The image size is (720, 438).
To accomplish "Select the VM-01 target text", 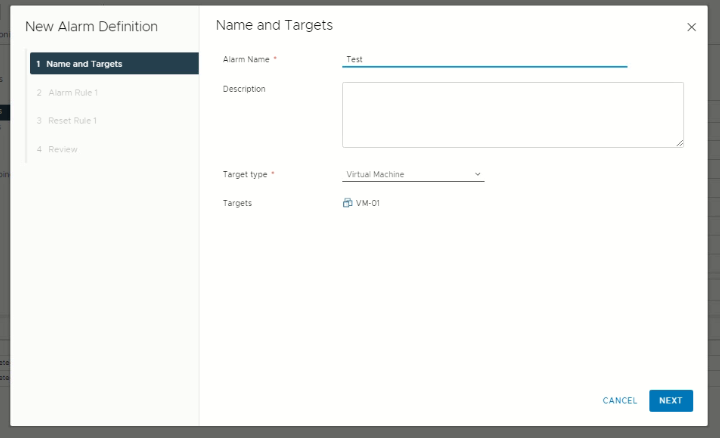I will 368,203.
